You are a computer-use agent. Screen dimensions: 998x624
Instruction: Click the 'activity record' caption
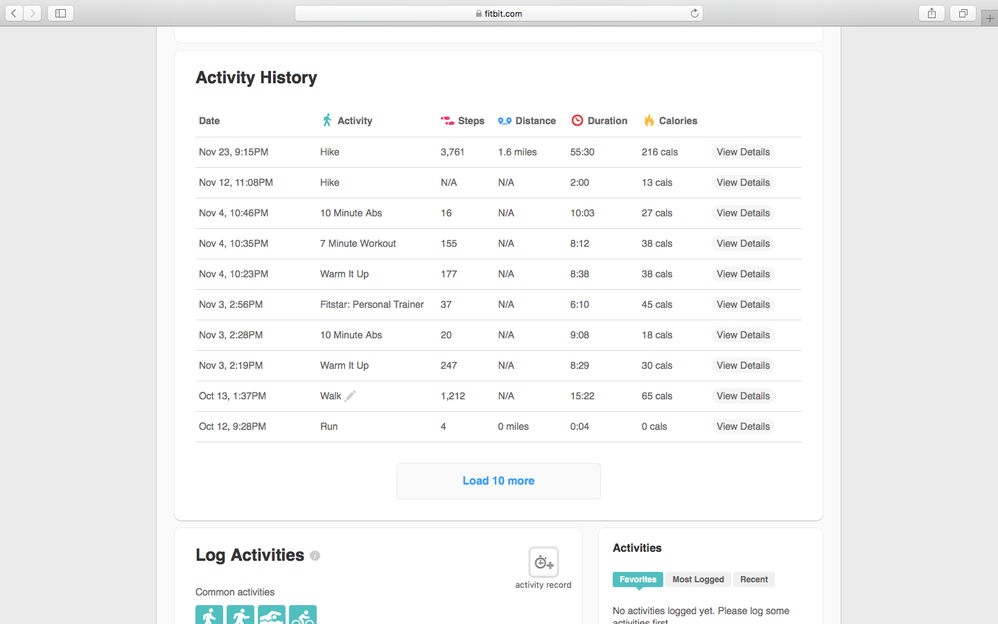[544, 585]
